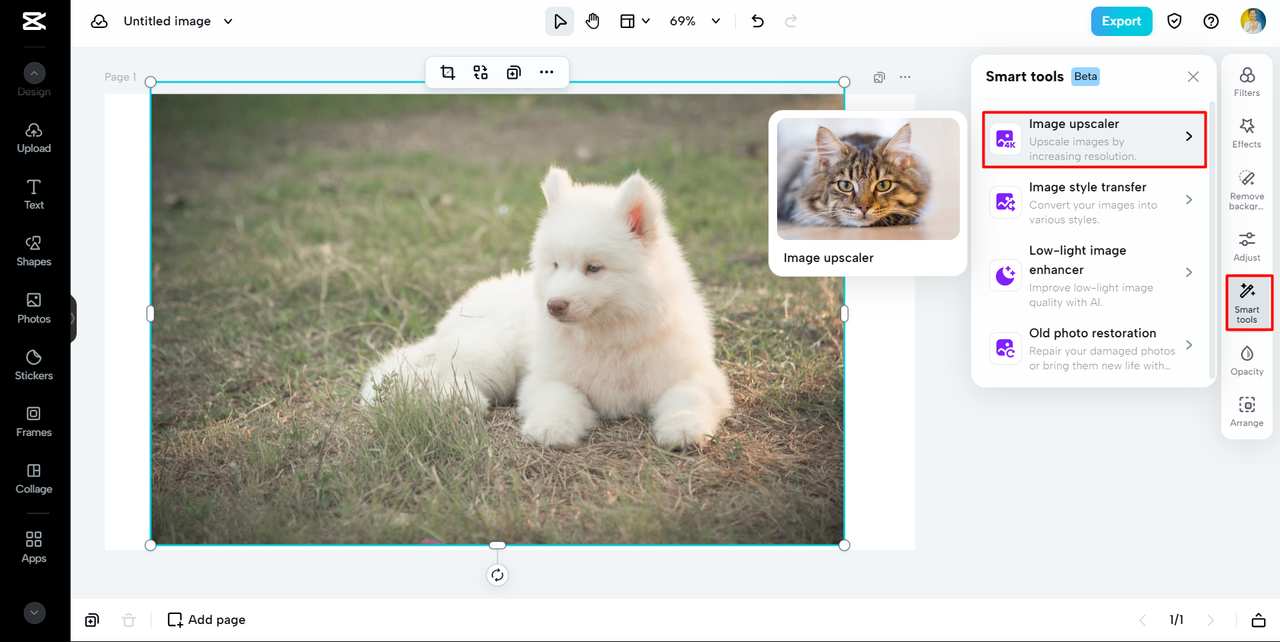Open the Stickers panel
The width and height of the screenshot is (1280, 642).
(34, 365)
